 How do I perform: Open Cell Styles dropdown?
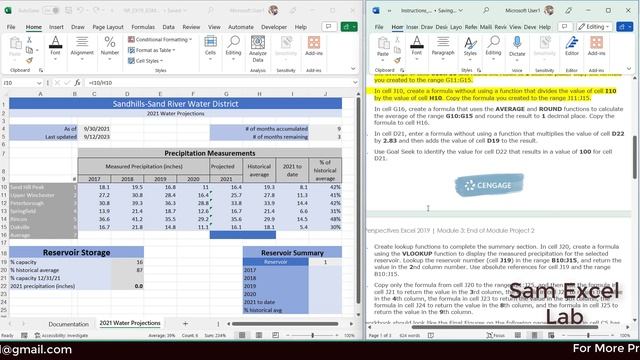[145, 61]
